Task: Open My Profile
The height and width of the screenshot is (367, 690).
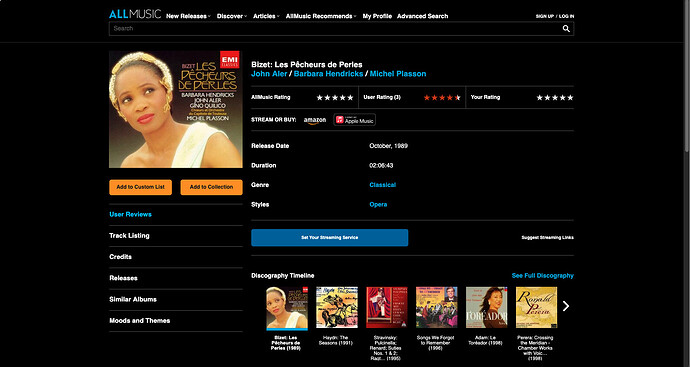Action: [x=377, y=16]
